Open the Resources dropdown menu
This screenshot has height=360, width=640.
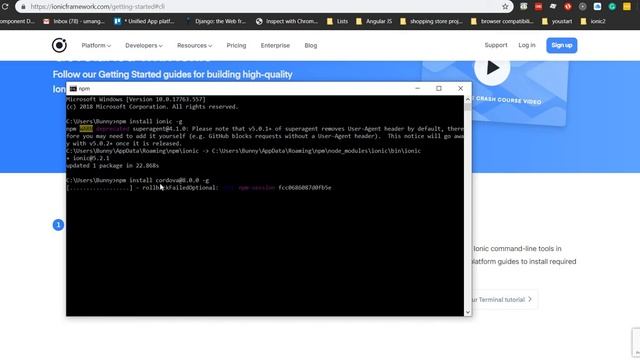[x=194, y=45]
